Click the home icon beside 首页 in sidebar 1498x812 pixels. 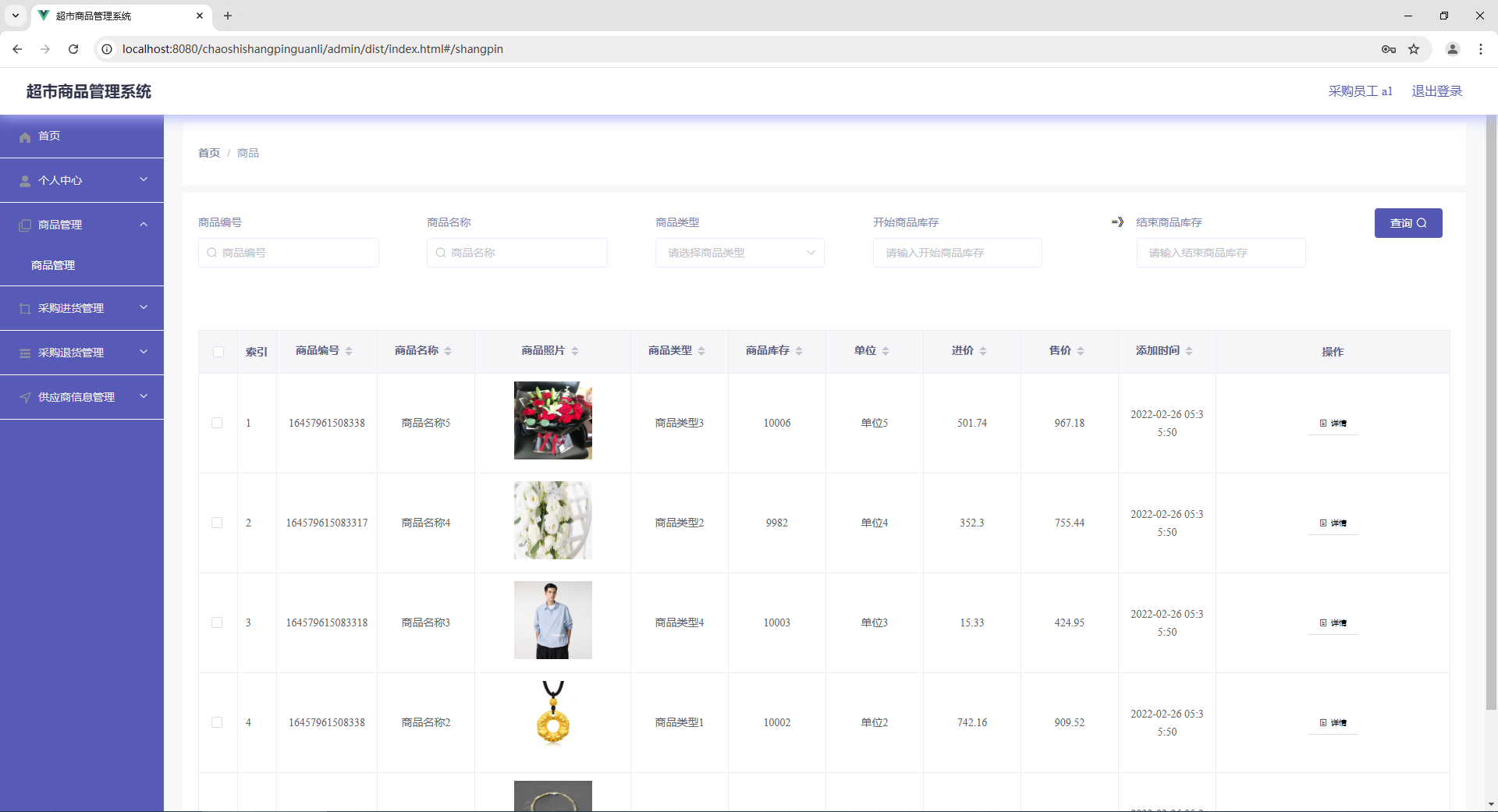coord(25,137)
